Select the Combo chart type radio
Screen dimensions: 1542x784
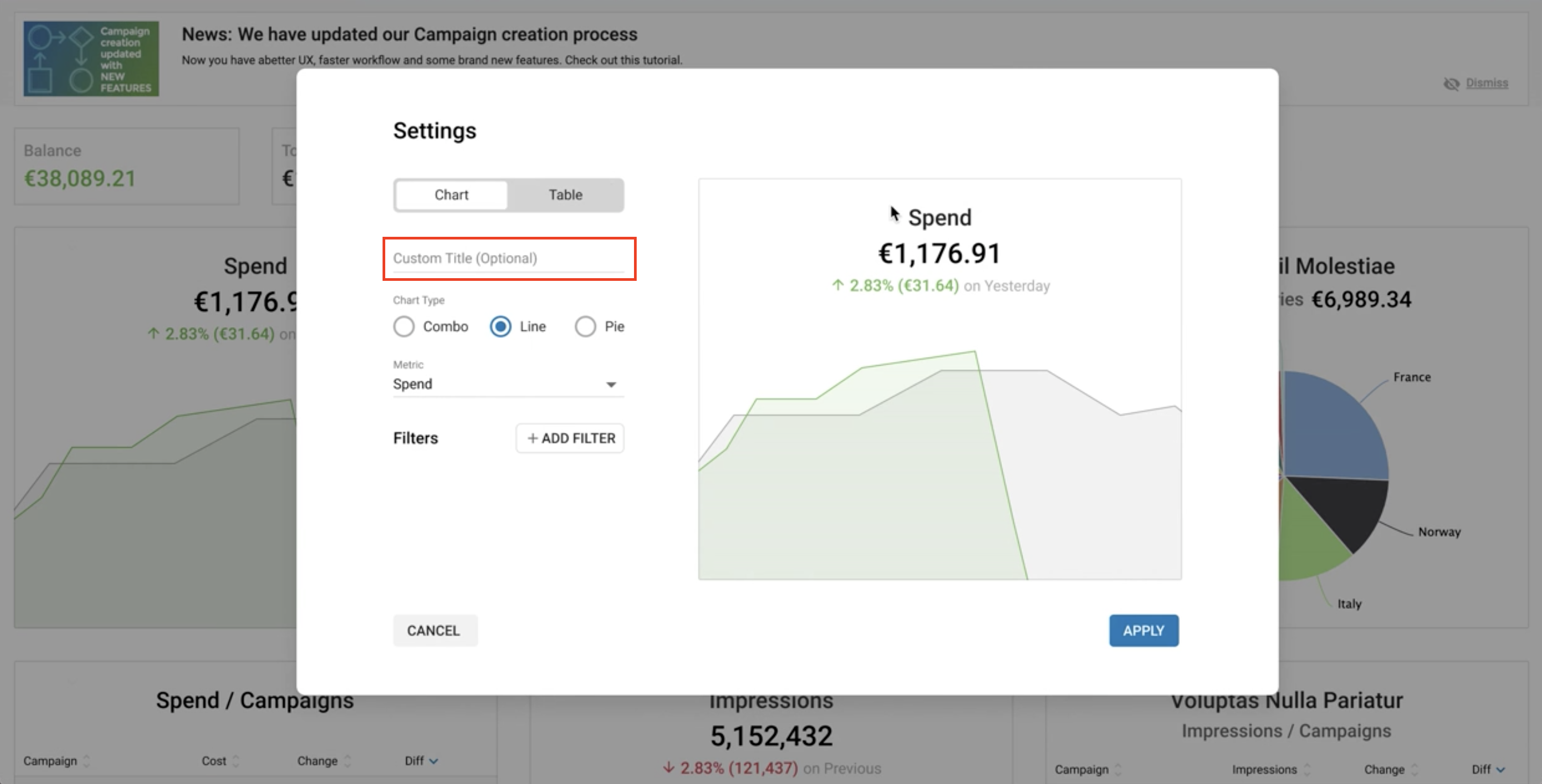click(x=404, y=327)
